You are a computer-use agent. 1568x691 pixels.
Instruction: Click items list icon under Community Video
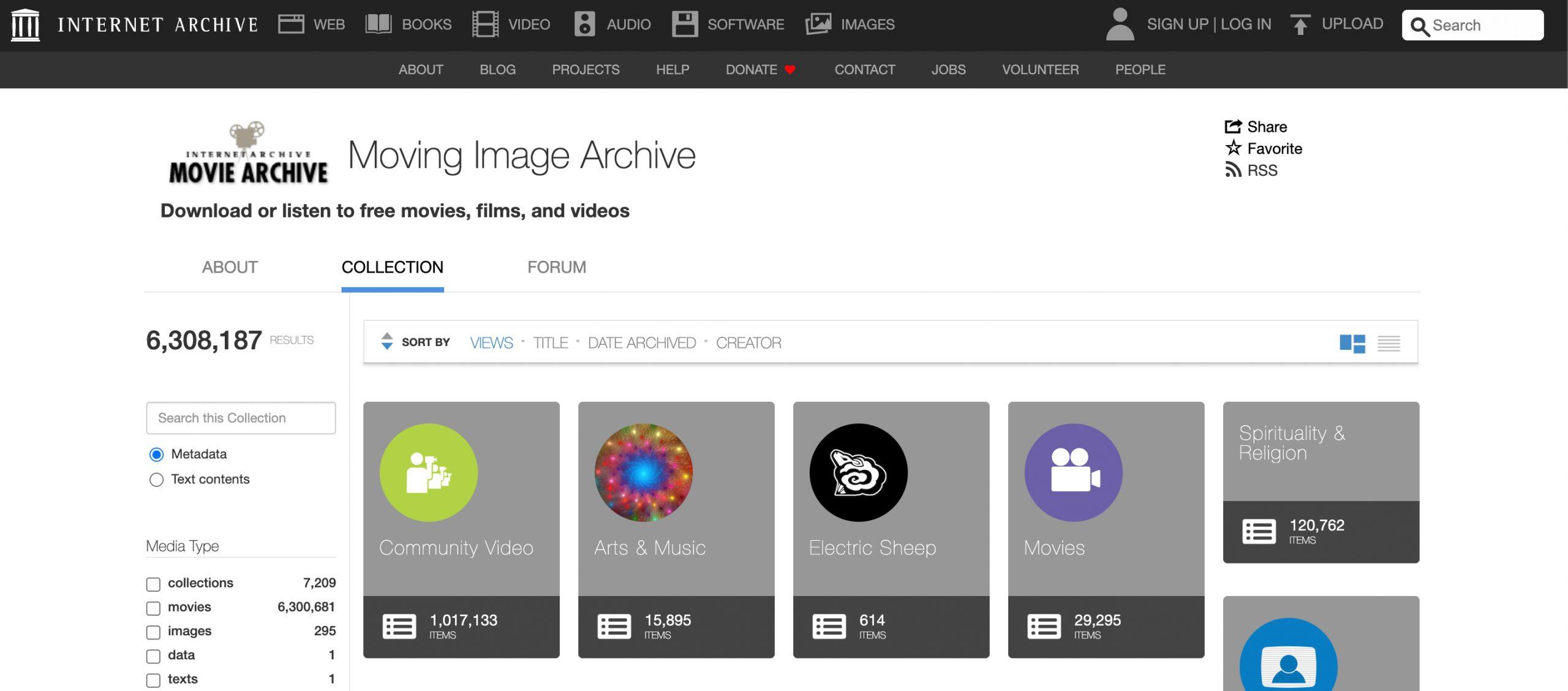[399, 627]
